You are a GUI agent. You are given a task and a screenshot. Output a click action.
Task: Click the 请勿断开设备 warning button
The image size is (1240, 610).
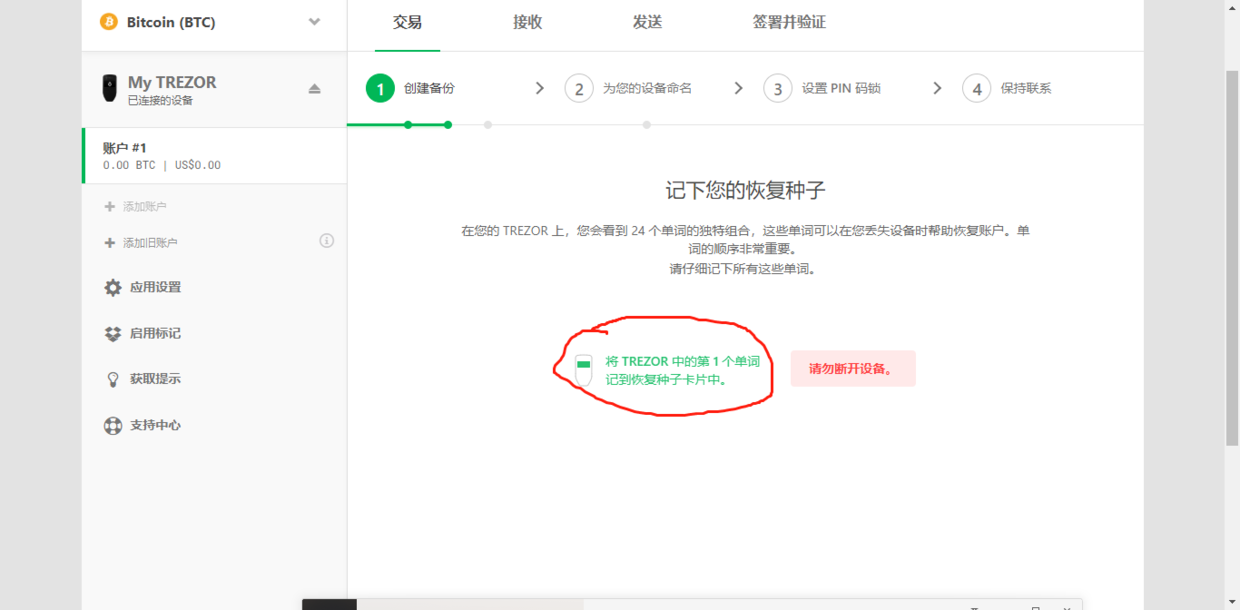[x=852, y=368]
